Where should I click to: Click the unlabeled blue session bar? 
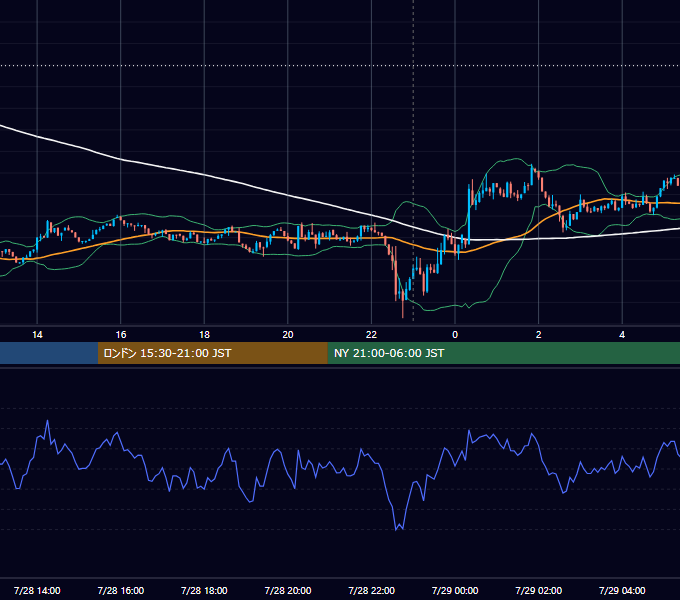(x=49, y=353)
